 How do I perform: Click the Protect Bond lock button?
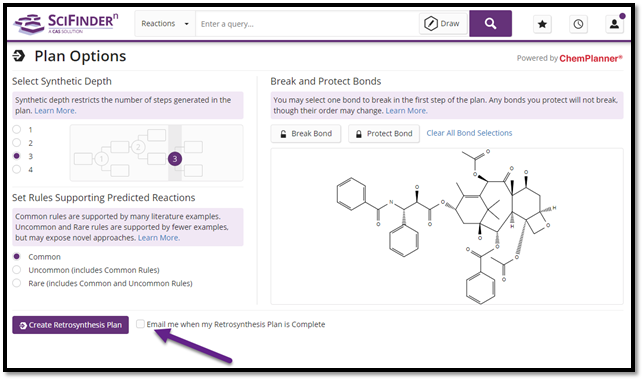coord(384,133)
